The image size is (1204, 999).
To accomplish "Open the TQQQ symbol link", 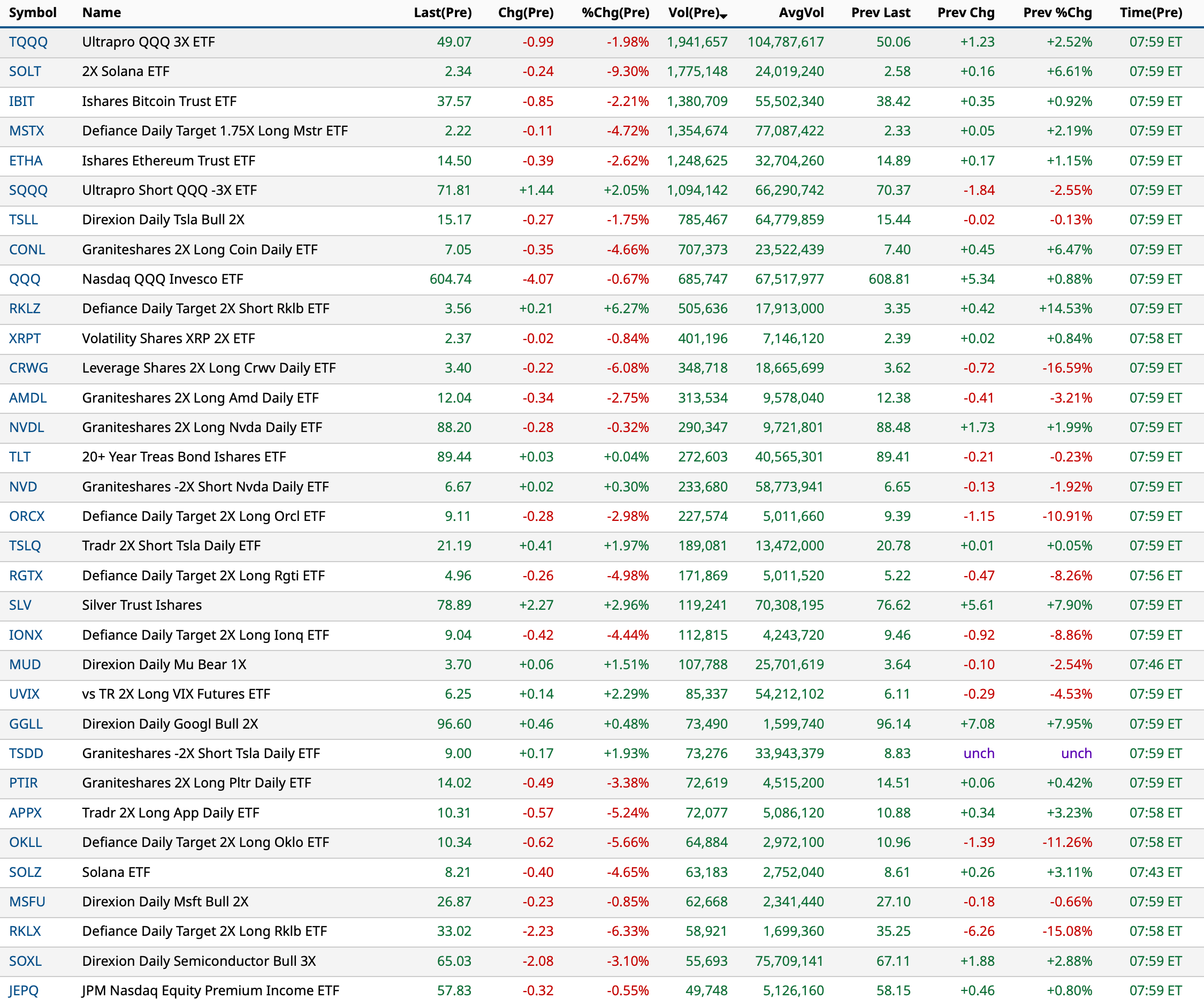I will click(28, 42).
